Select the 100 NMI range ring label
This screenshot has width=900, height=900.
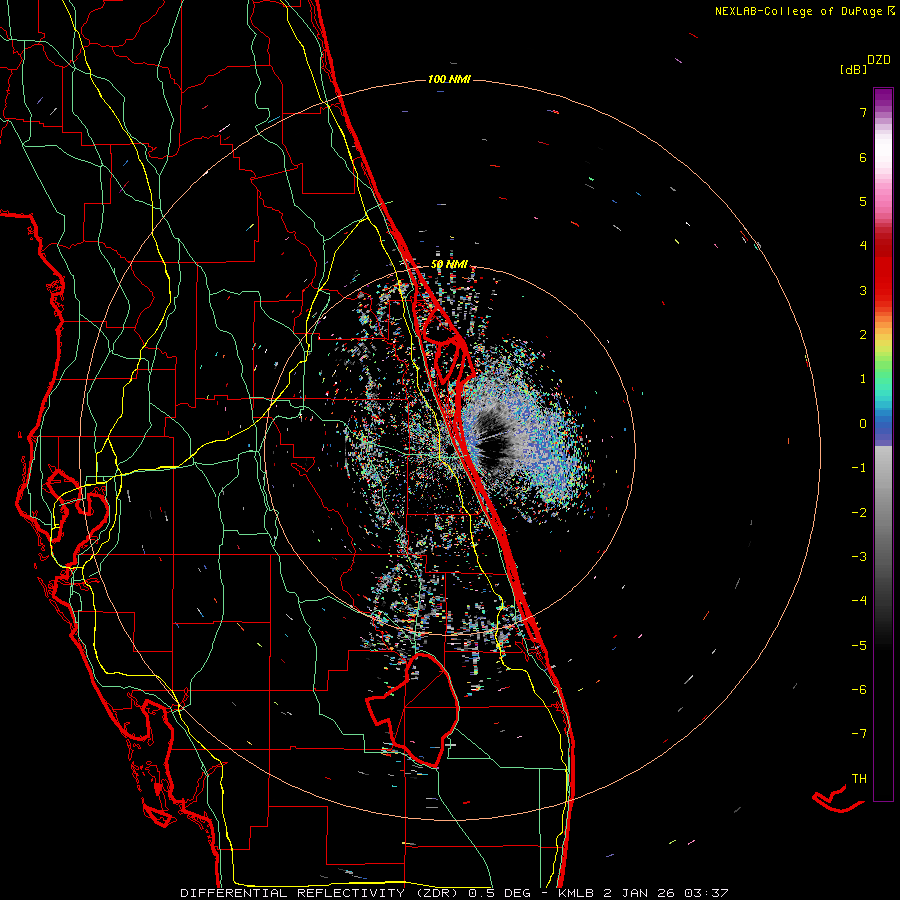[x=449, y=79]
